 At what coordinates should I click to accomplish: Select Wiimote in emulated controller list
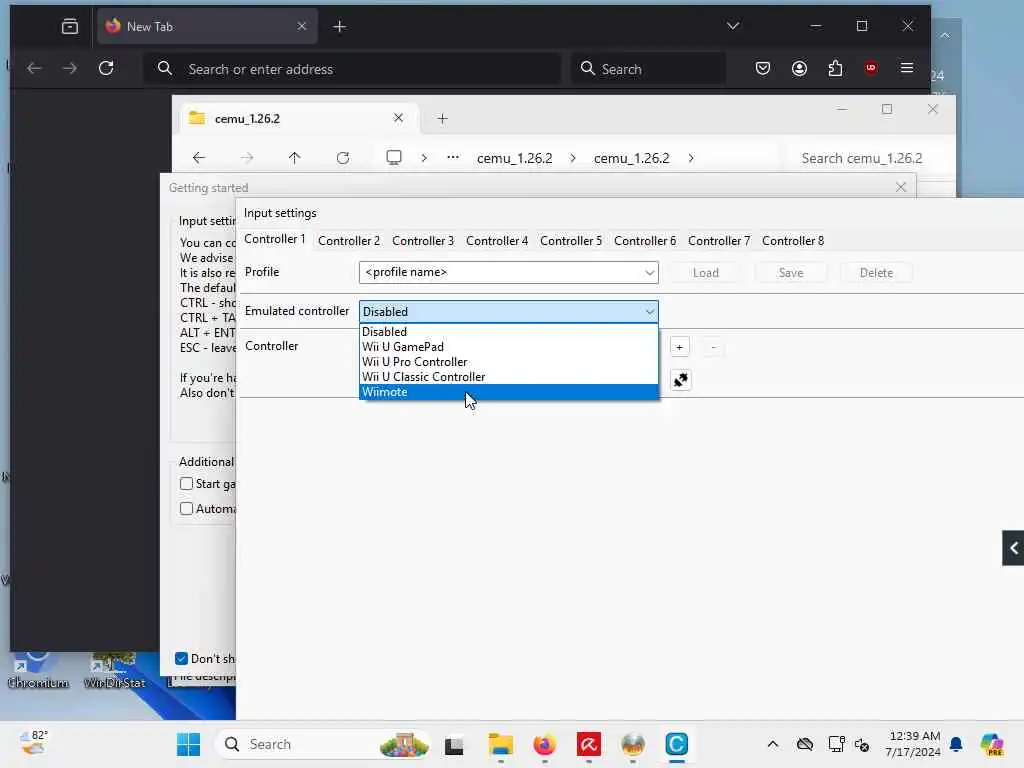[x=509, y=392]
